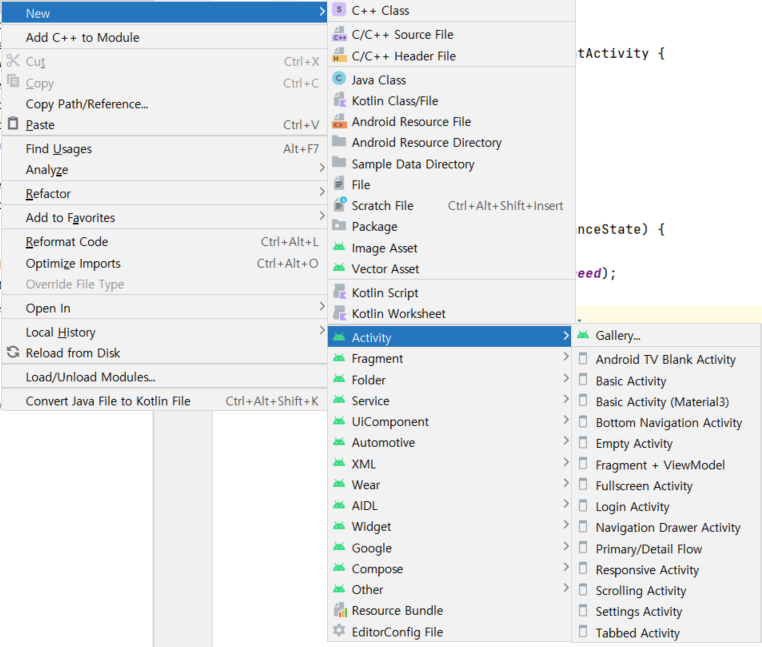Select Find Usages in context menu
The height and width of the screenshot is (647, 762).
(x=164, y=149)
